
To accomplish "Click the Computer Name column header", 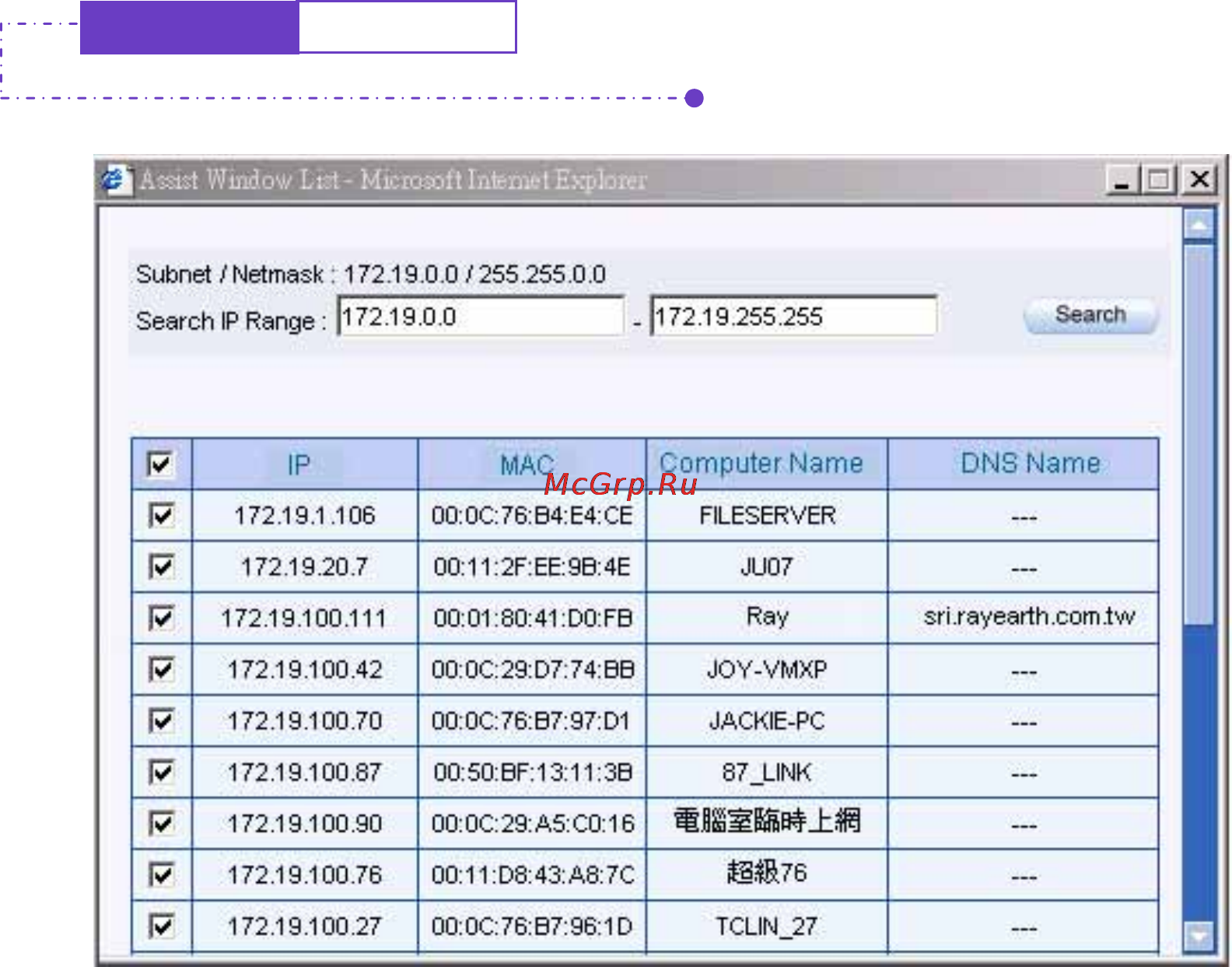I will coord(767,464).
